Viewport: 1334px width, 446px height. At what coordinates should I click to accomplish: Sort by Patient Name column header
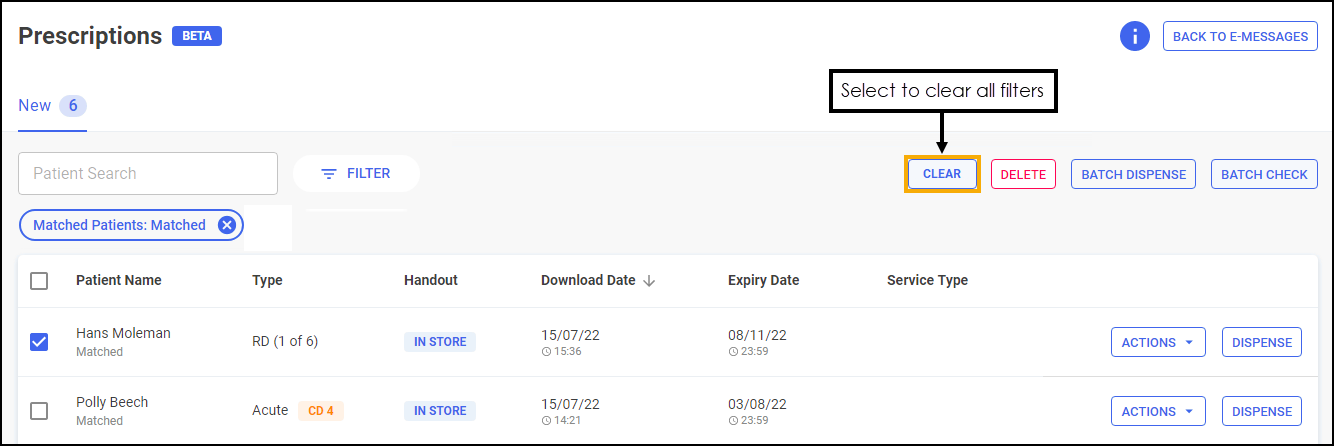pos(119,281)
